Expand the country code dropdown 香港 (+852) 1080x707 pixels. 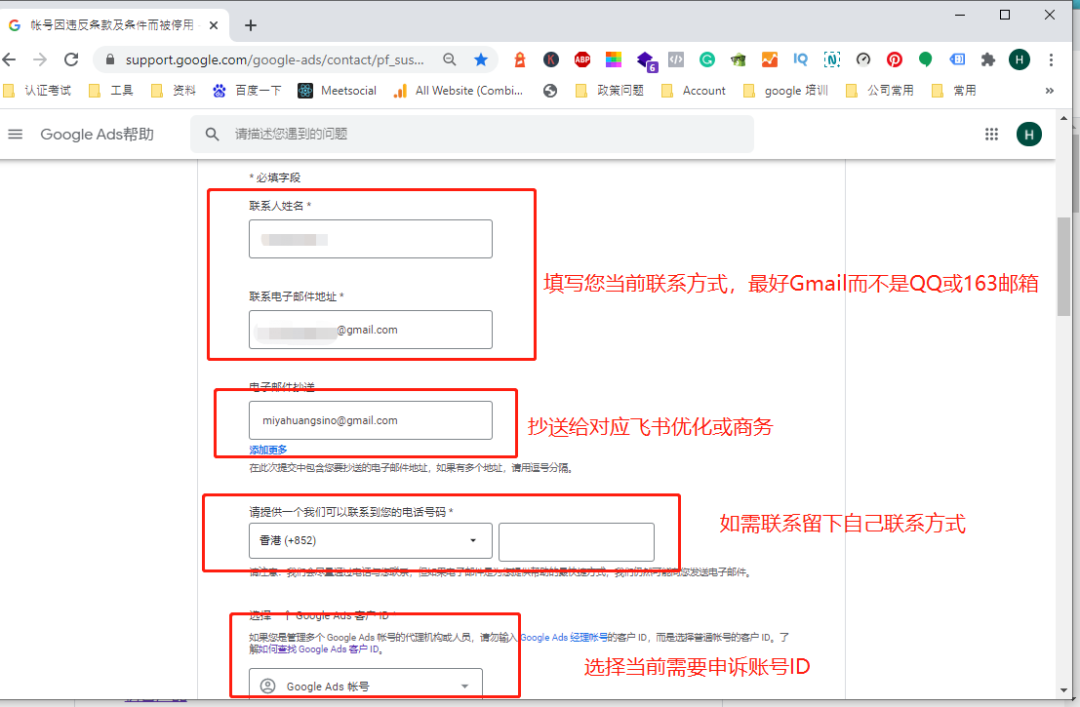point(371,541)
